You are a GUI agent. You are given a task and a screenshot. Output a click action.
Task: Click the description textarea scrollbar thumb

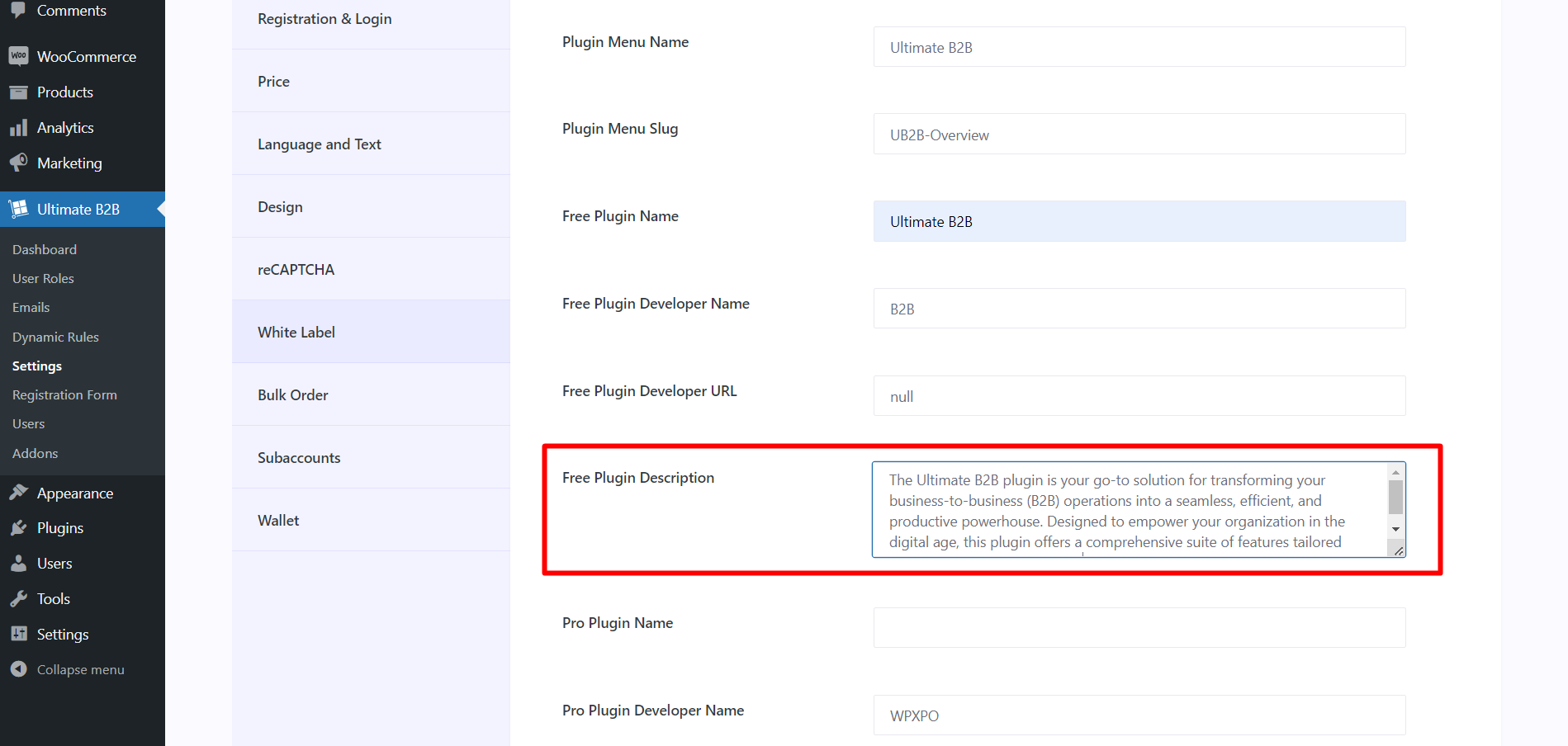(x=1396, y=497)
